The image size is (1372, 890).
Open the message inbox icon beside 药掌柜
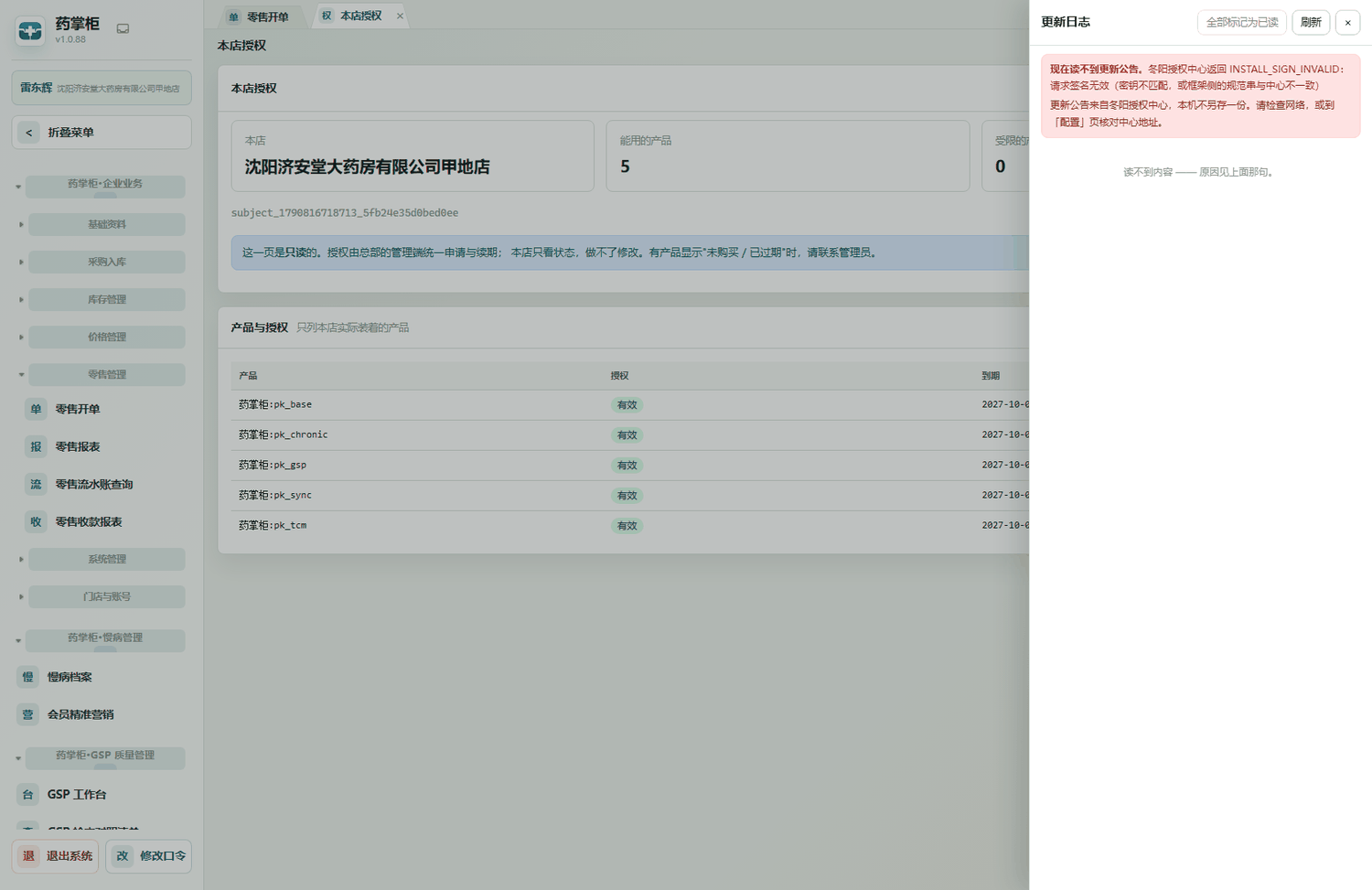pyautogui.click(x=123, y=28)
